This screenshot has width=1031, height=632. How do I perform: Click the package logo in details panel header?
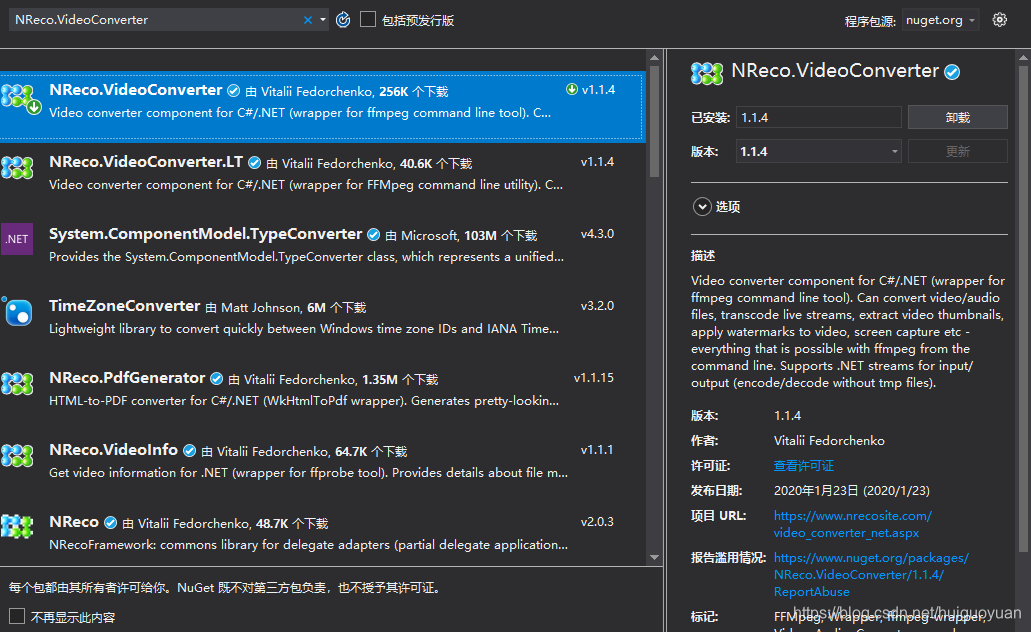pos(707,72)
